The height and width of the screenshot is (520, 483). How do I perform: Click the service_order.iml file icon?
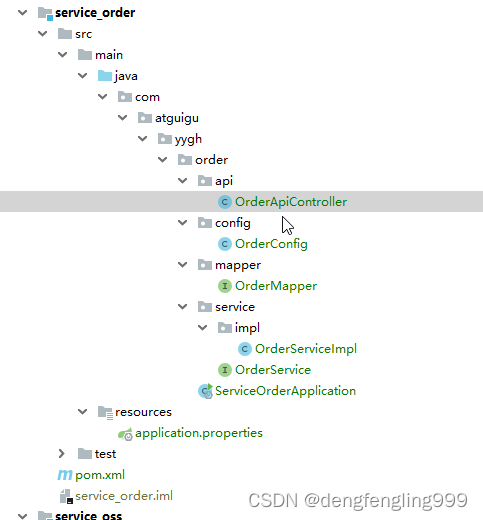pos(66,496)
